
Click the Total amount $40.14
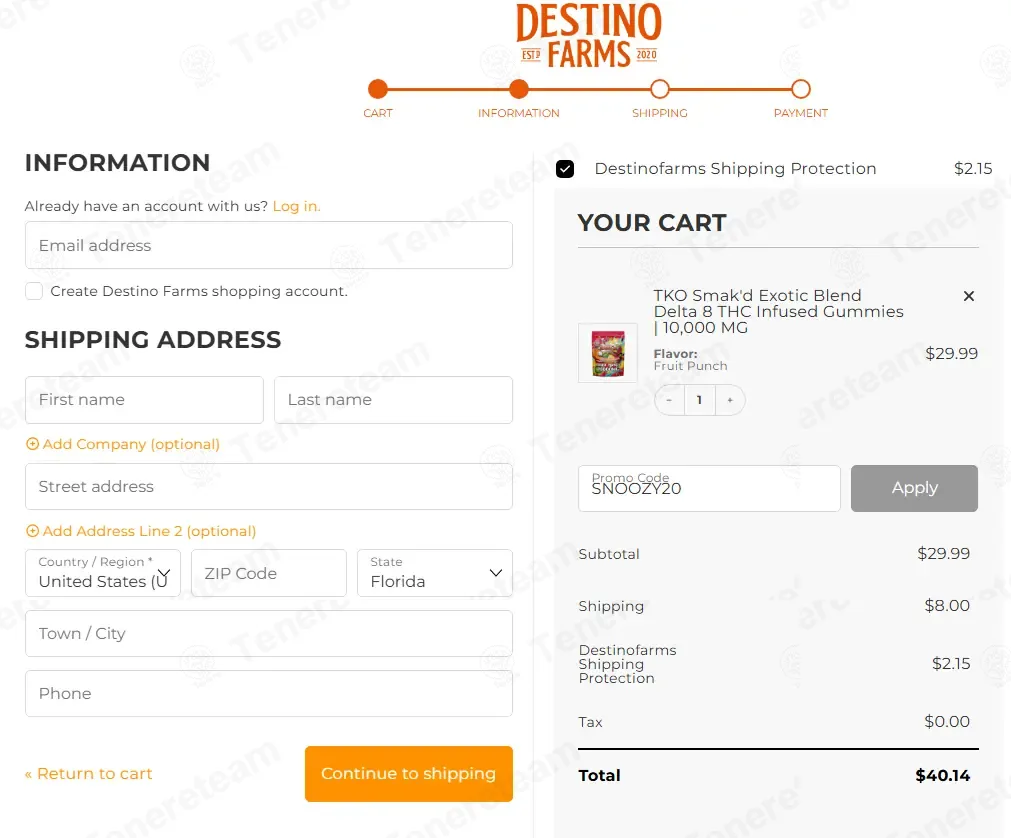[x=943, y=775]
